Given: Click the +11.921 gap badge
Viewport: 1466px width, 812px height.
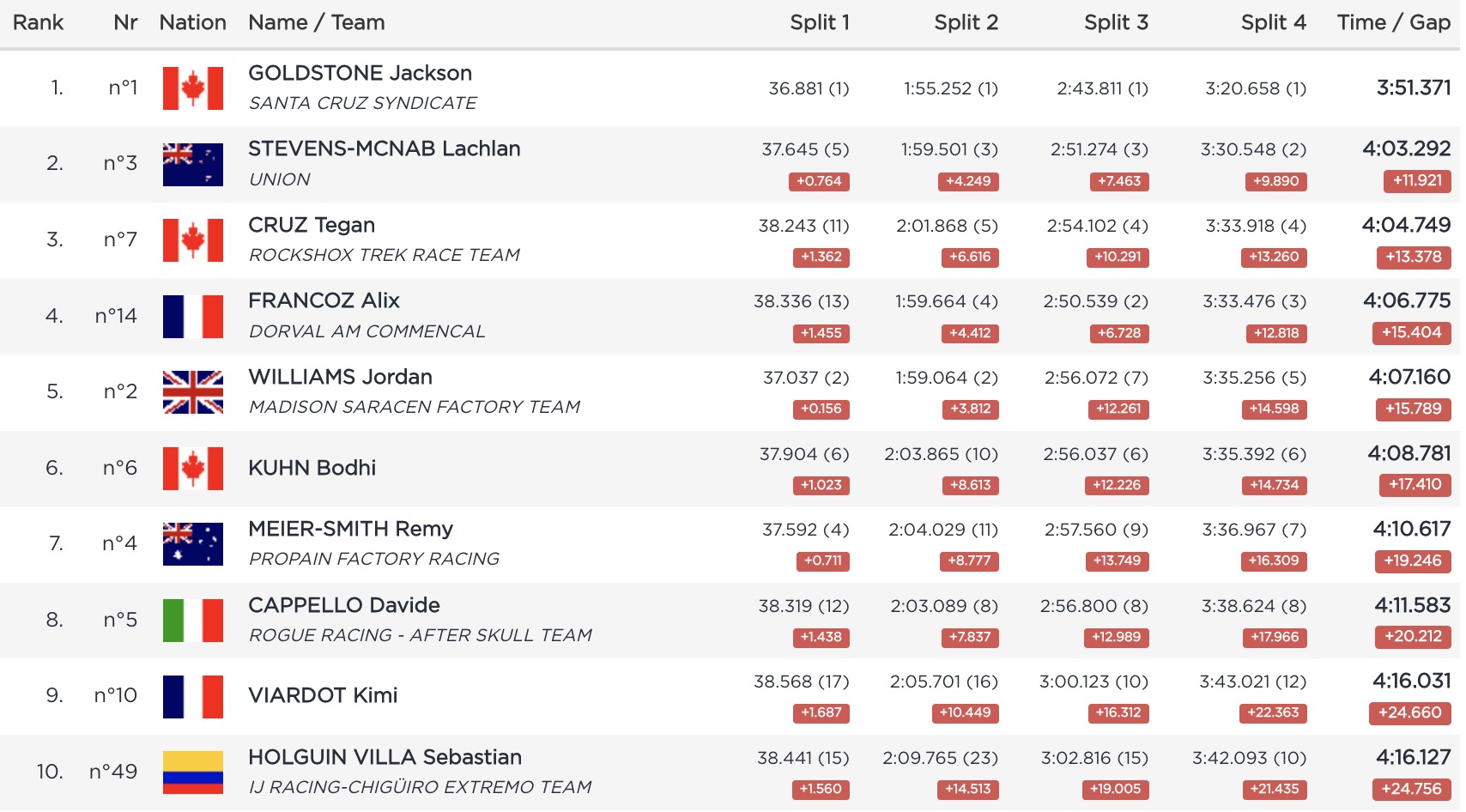Looking at the screenshot, I should coord(1416,181).
